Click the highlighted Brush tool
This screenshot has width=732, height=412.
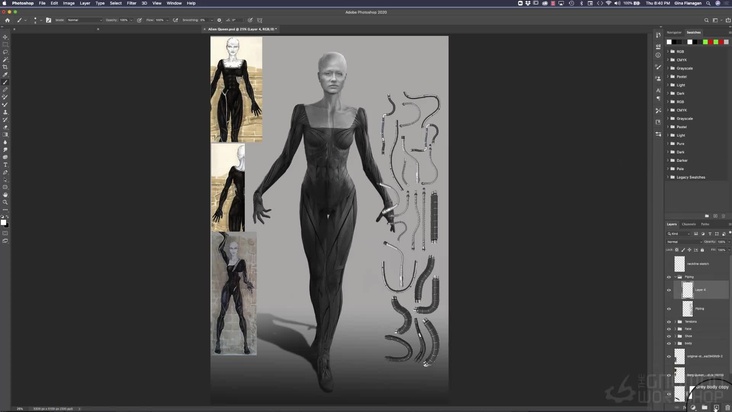tap(5, 82)
